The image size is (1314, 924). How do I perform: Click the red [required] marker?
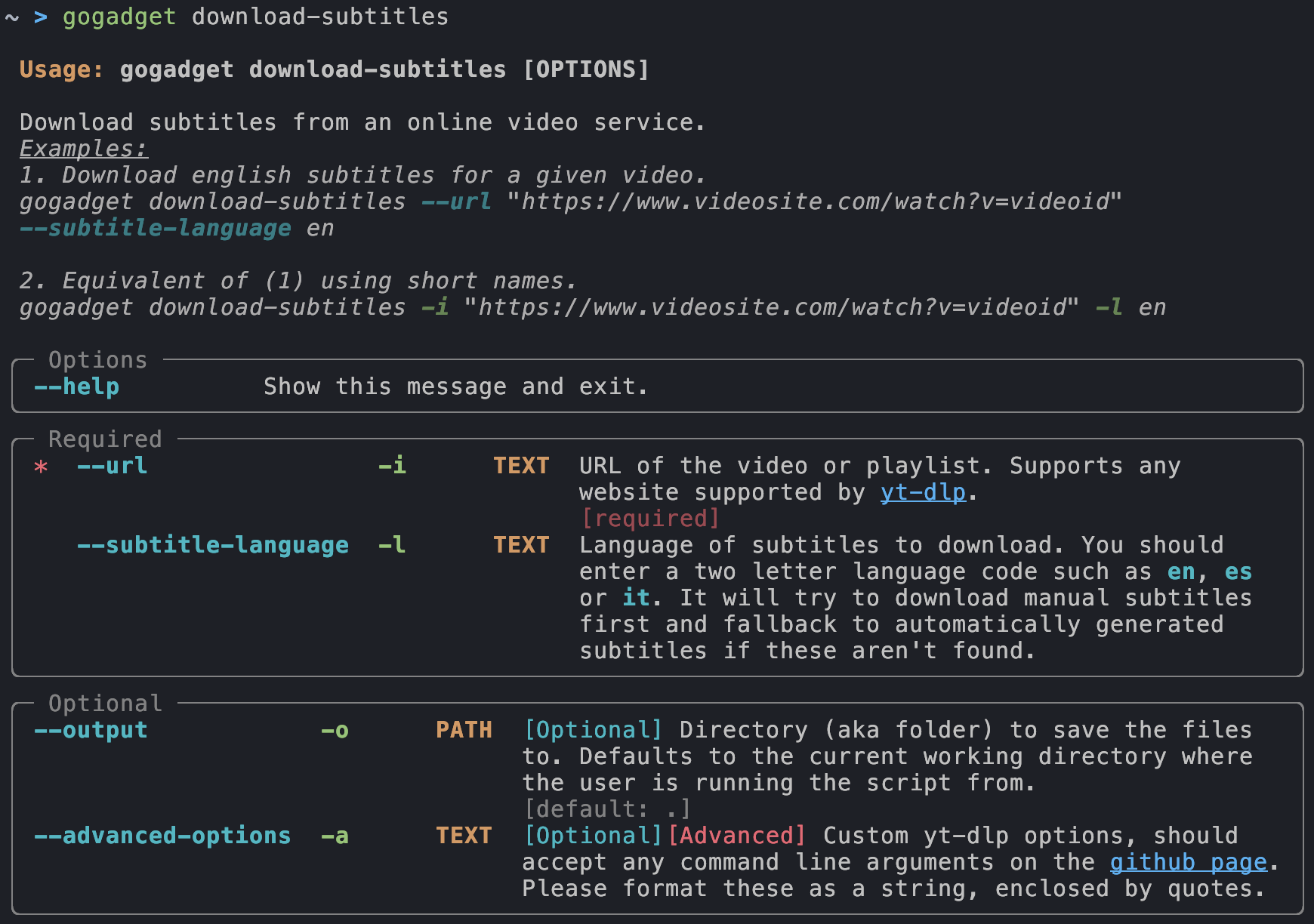(x=650, y=519)
